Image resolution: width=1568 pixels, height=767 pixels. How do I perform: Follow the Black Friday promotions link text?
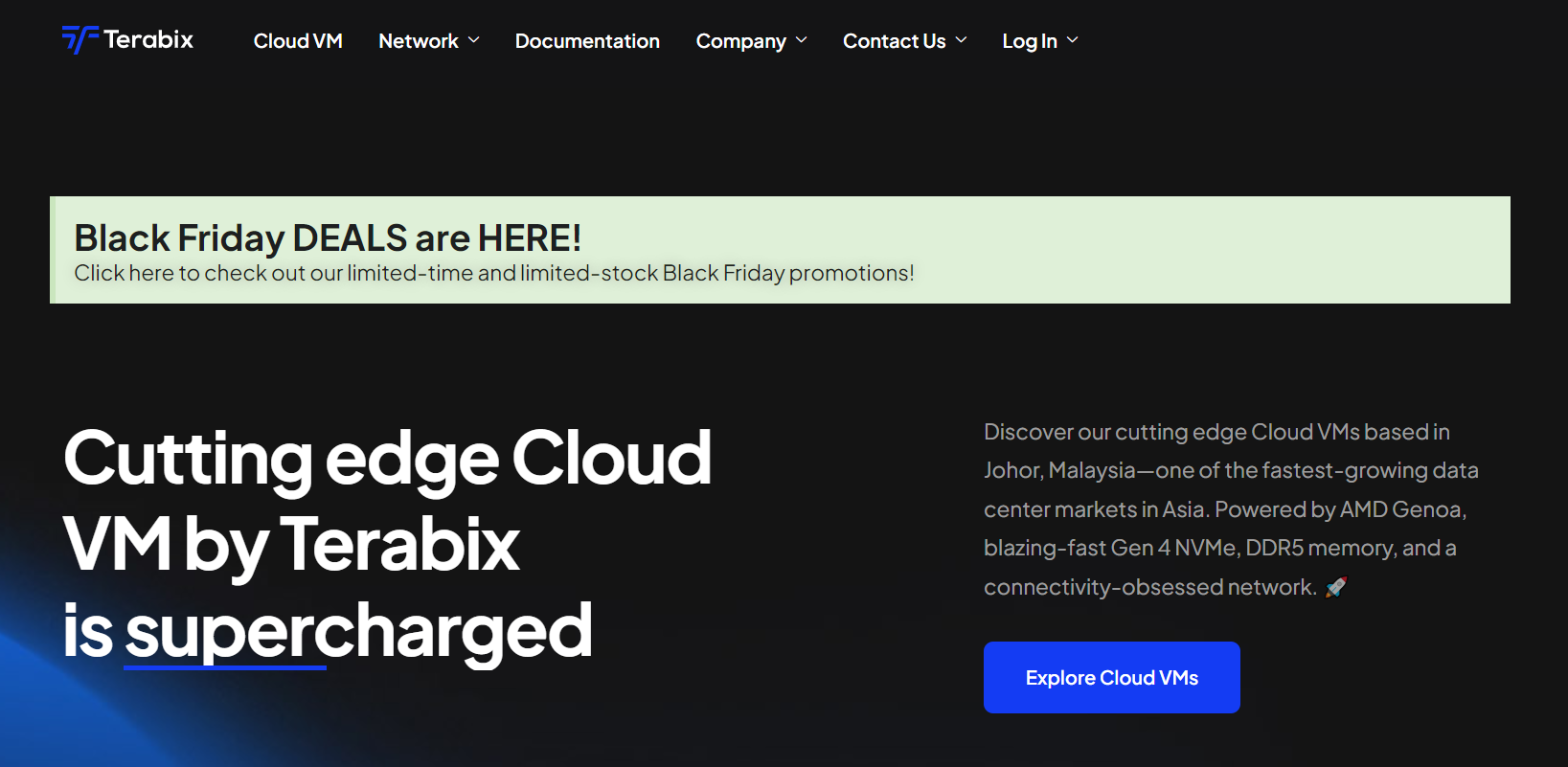(494, 273)
